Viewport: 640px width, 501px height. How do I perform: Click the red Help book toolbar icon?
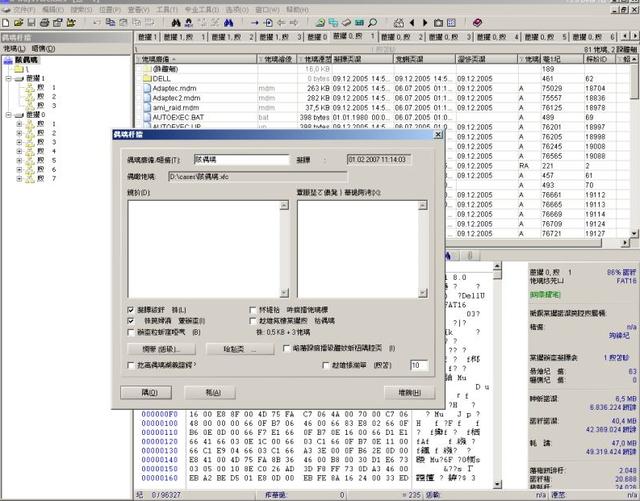[x=477, y=23]
